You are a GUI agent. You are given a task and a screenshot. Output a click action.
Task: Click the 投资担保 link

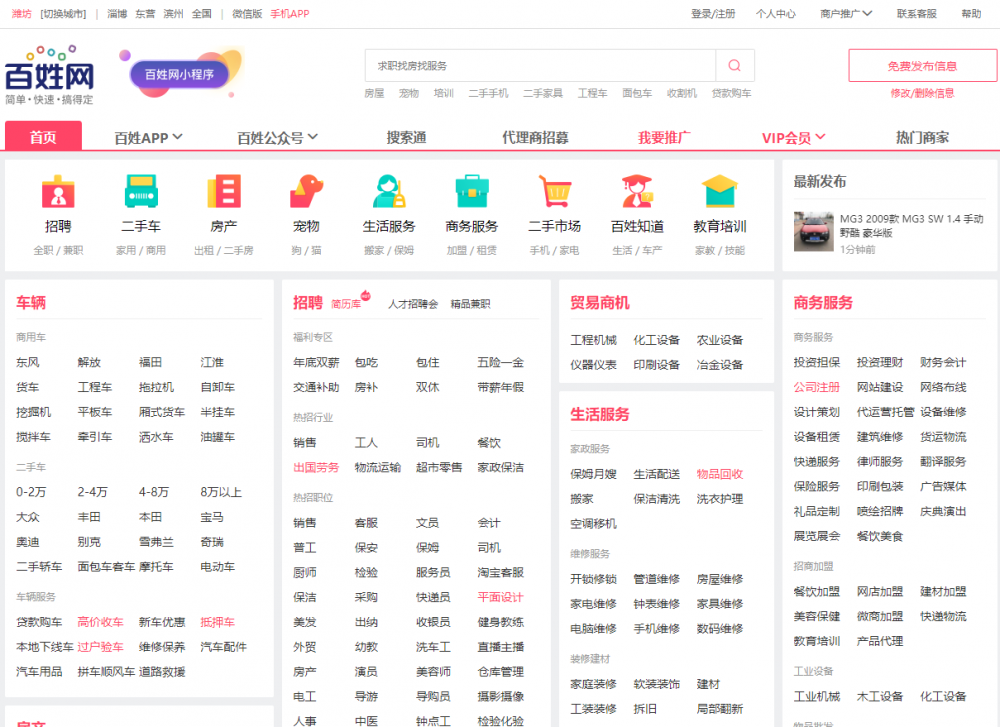coord(816,362)
